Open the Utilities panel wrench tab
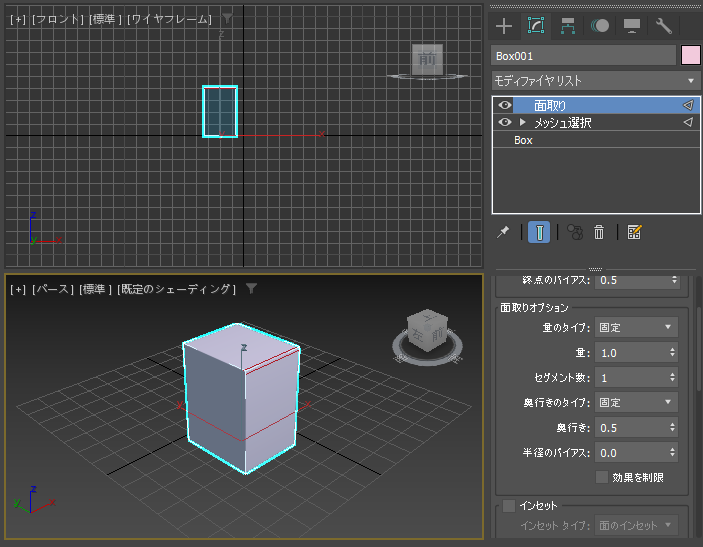Viewport: 703px width, 547px height. pyautogui.click(x=664, y=26)
